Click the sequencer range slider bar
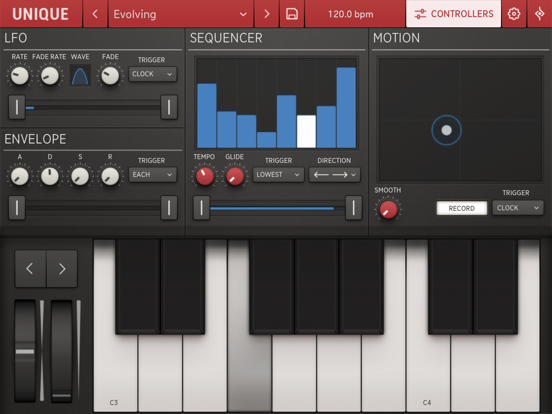 [277, 208]
